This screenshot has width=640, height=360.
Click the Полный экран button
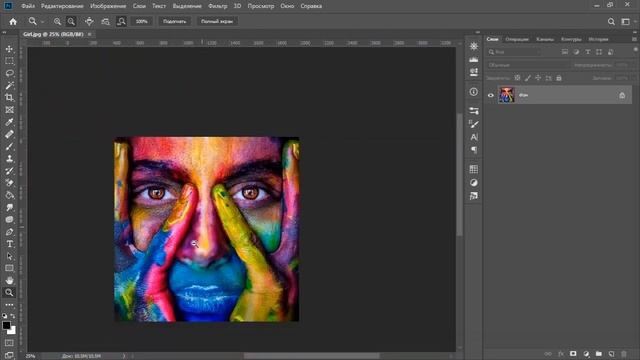(217, 22)
